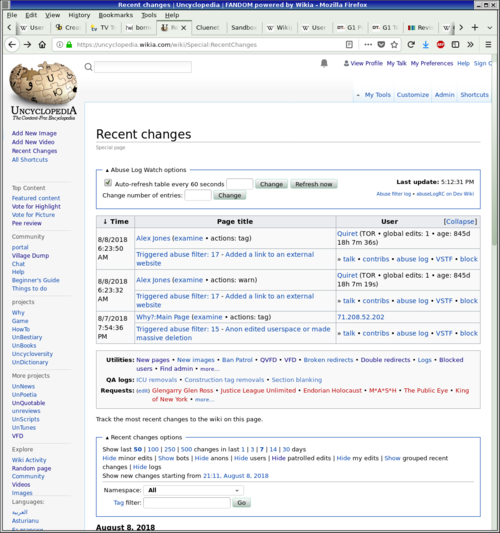The height and width of the screenshot is (533, 500).
Task: Open the Firefox hamburger menu
Action: pyautogui.click(x=488, y=45)
